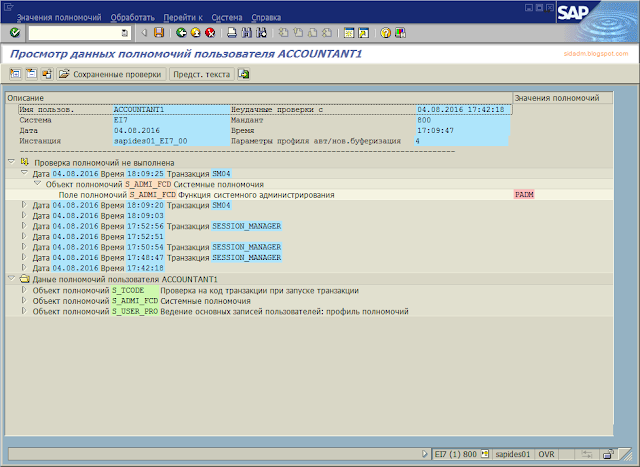Image resolution: width=640 pixels, height=467 pixels.
Task: Open the Перейти к menu
Action: (x=183, y=18)
